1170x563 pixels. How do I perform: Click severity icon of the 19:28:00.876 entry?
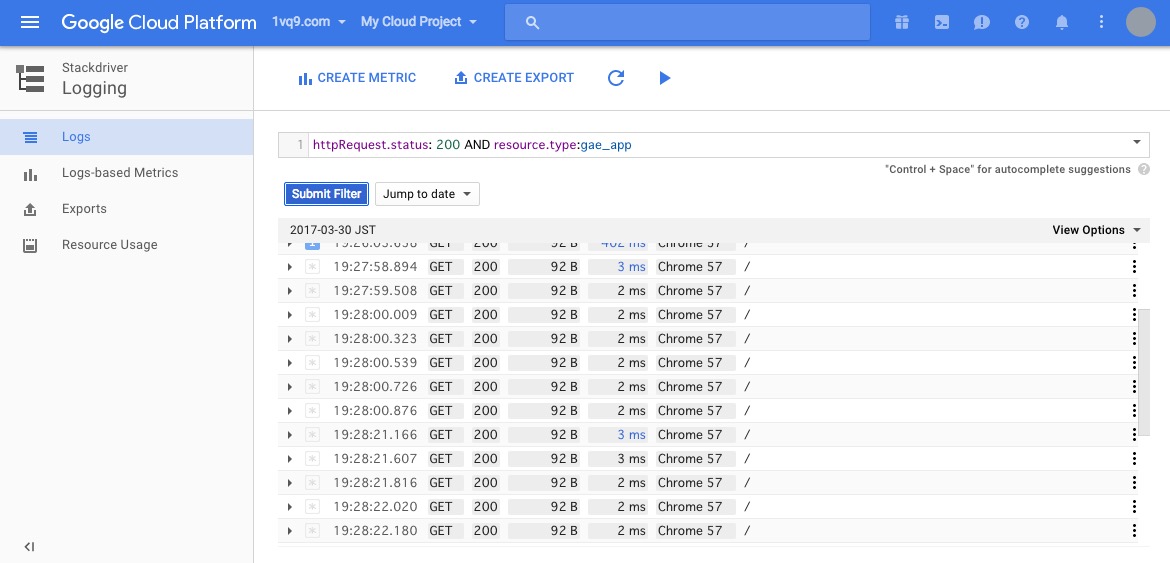coord(312,411)
